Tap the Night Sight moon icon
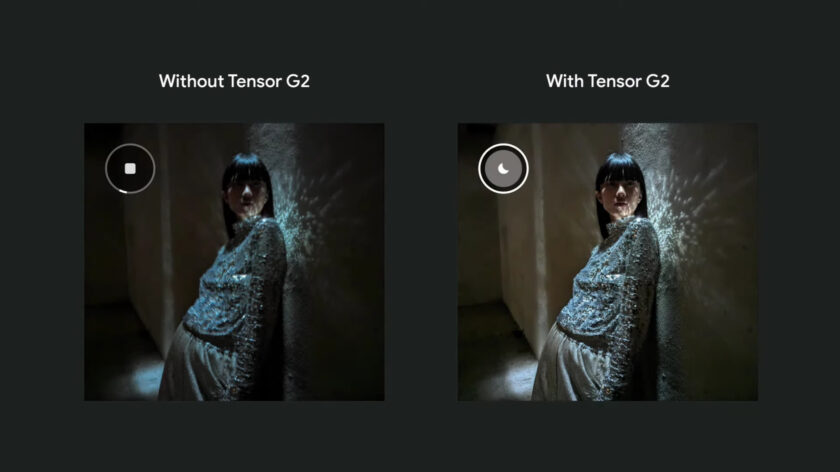The width and height of the screenshot is (840, 472). pos(503,169)
